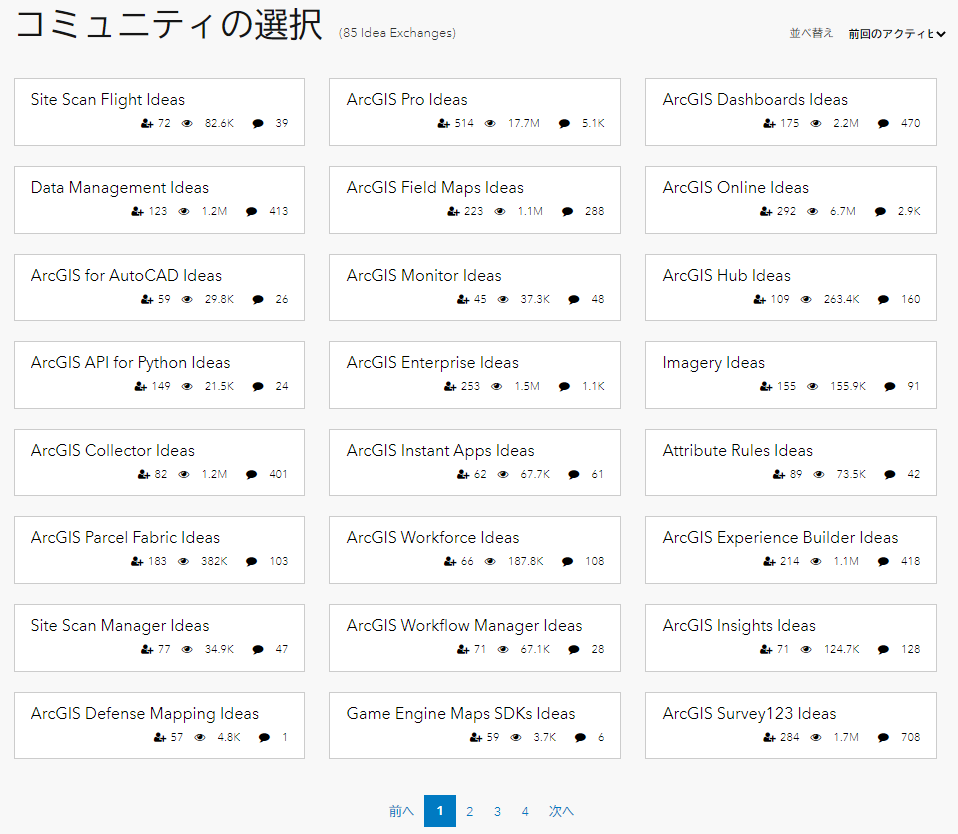Open ArcGIS Monitor Ideas
958x834 pixels.
[424, 276]
